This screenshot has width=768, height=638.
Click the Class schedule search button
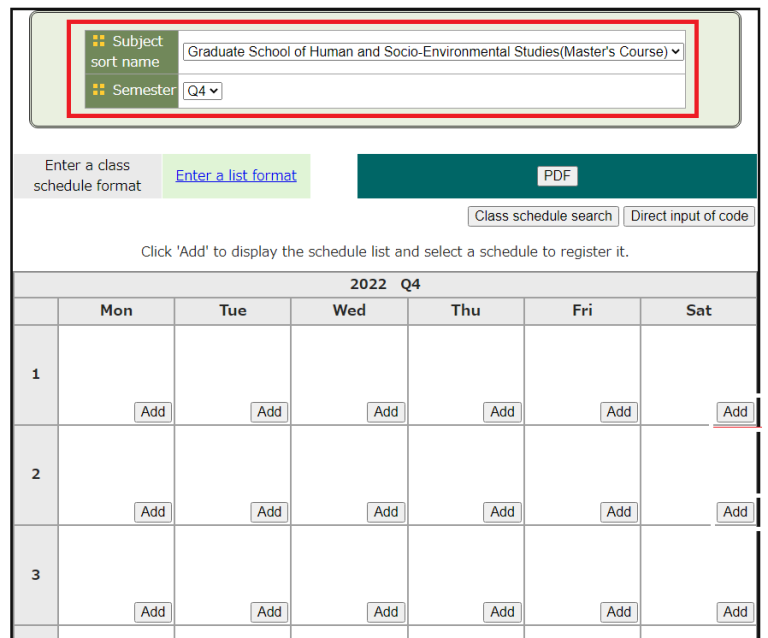tap(543, 216)
